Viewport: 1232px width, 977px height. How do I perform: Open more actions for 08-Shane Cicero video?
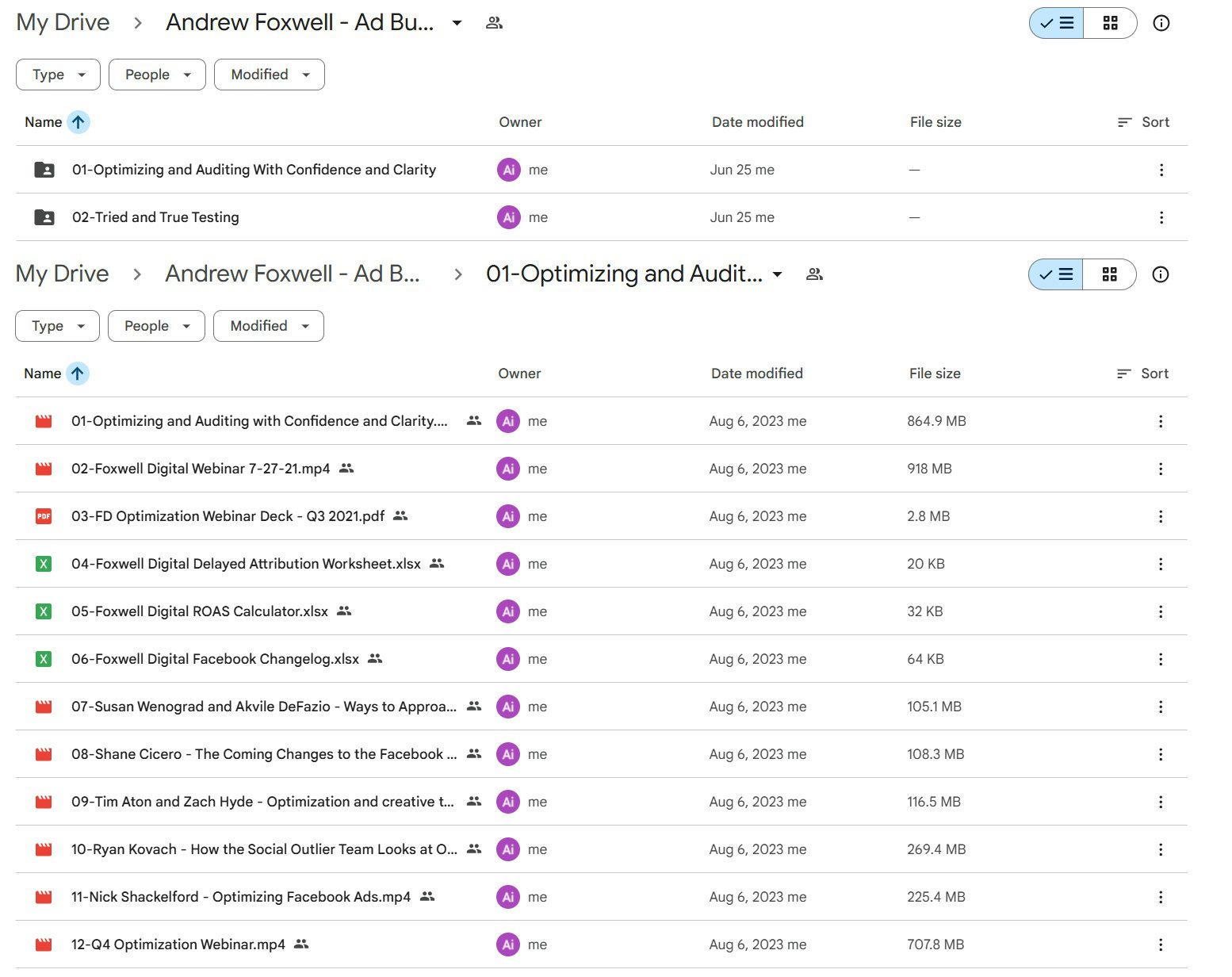click(1160, 754)
